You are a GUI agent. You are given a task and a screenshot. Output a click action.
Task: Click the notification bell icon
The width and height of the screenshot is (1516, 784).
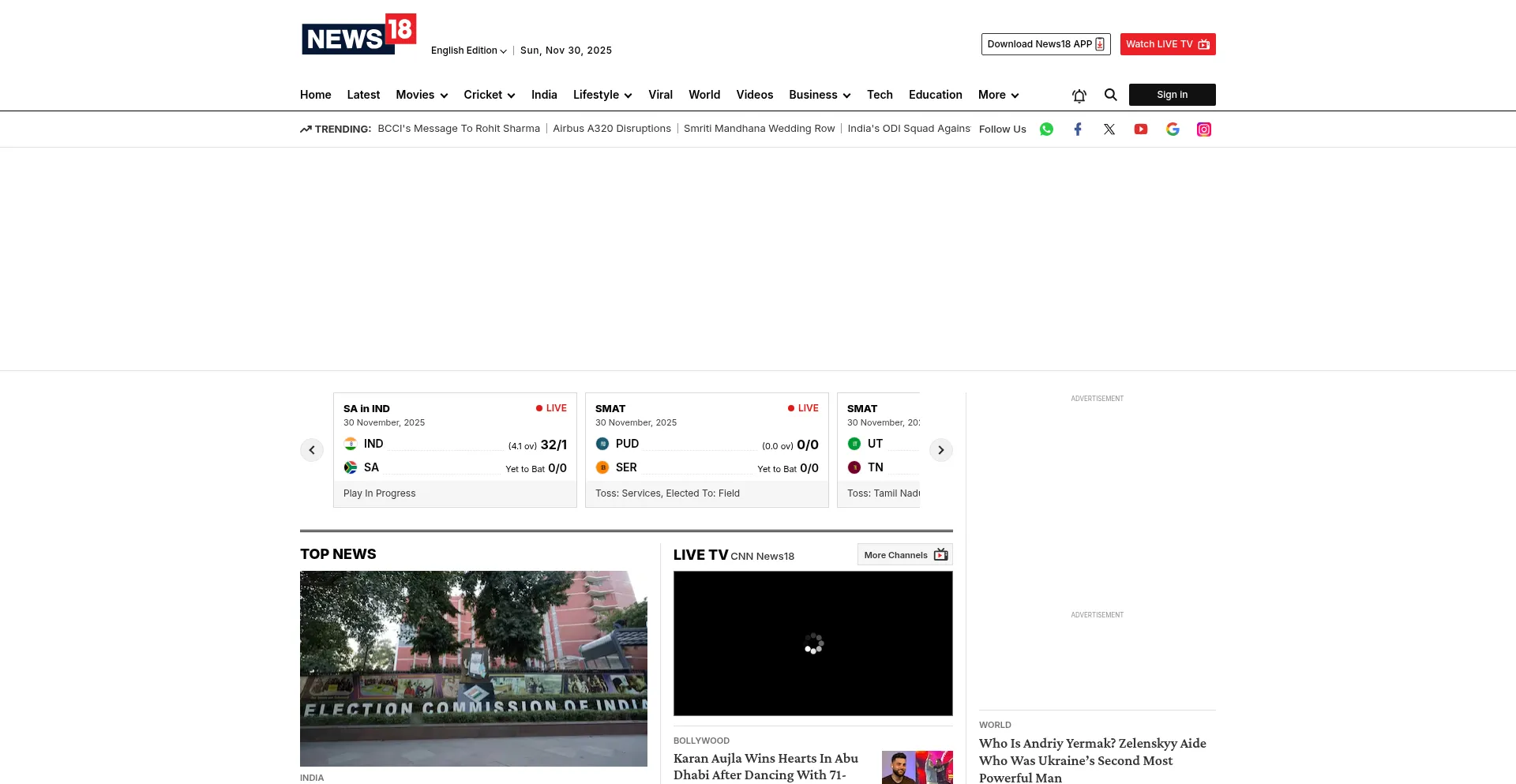click(1079, 96)
